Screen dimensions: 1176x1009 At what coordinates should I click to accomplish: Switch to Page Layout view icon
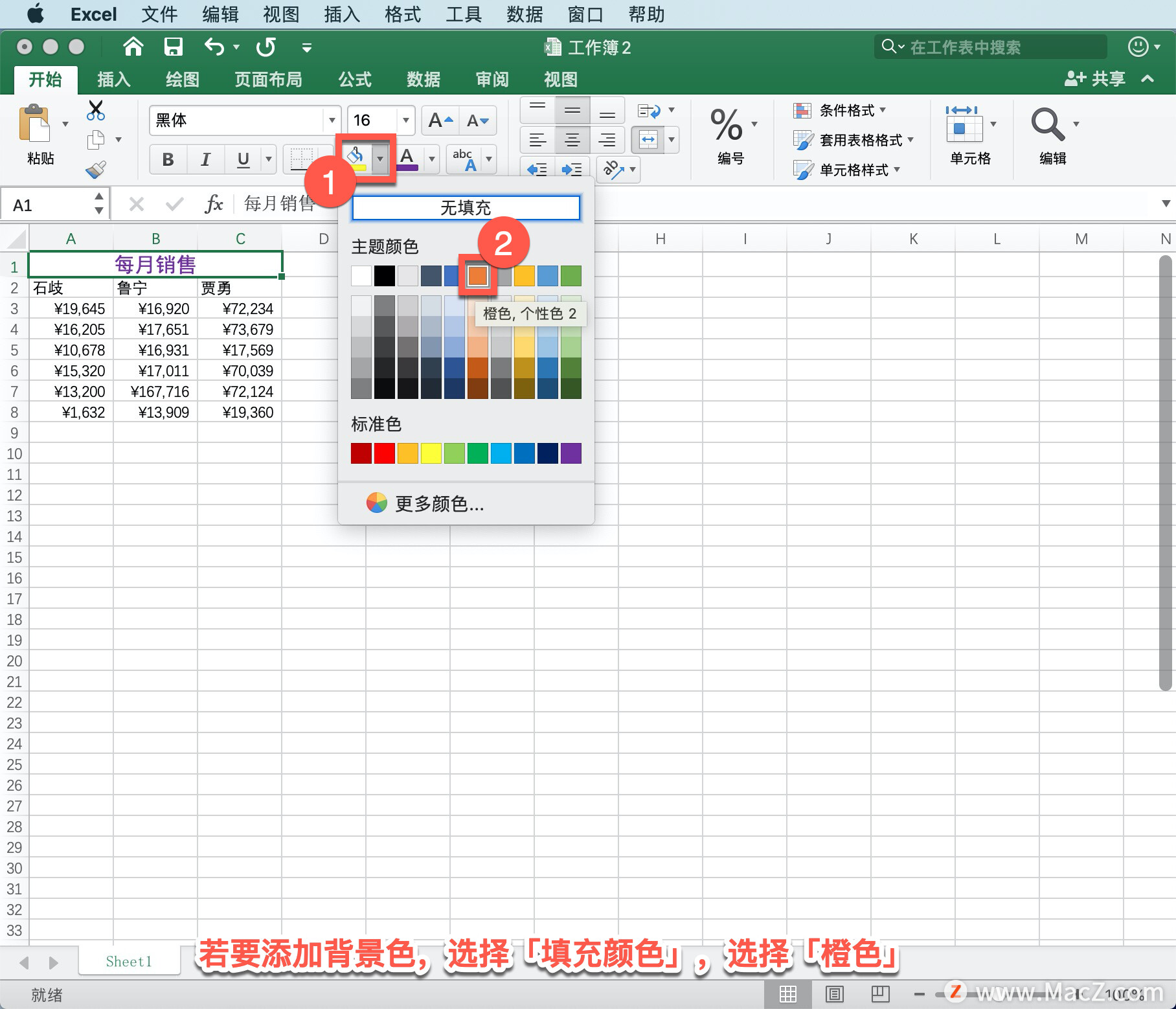[x=835, y=993]
